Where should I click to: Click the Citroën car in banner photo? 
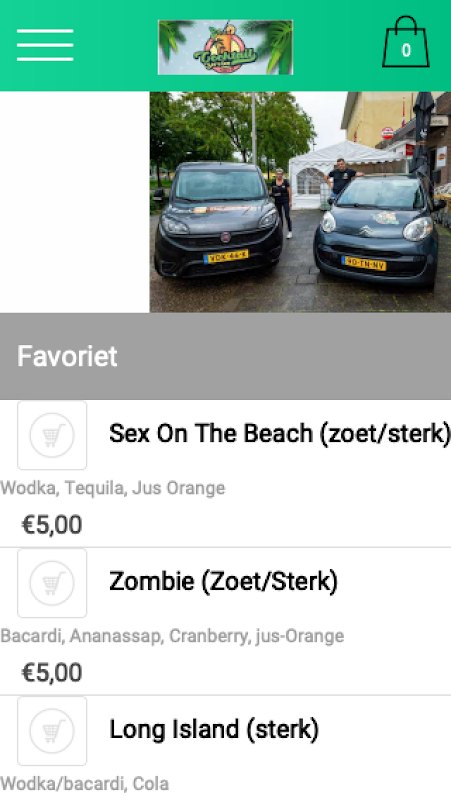[379, 230]
